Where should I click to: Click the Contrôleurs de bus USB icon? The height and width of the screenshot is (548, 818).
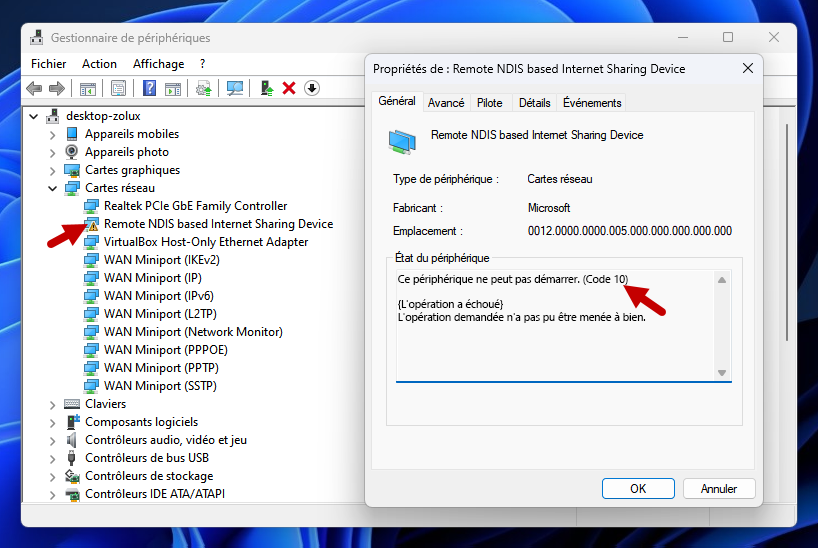click(71, 458)
